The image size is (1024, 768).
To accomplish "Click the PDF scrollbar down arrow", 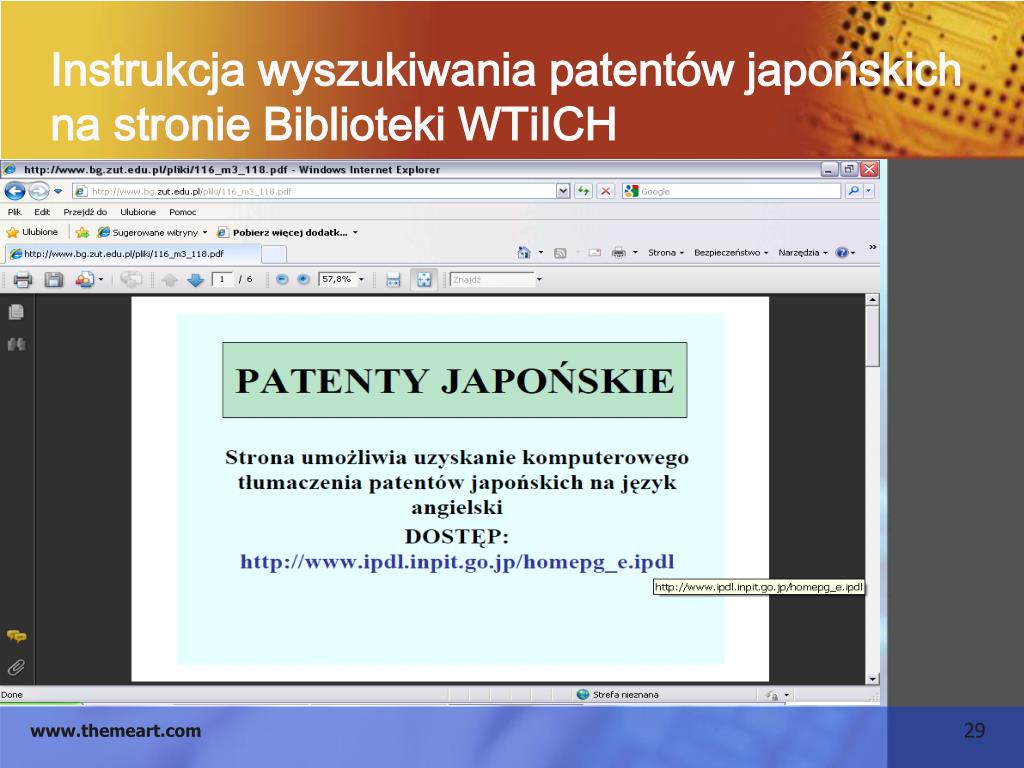I will click(872, 679).
